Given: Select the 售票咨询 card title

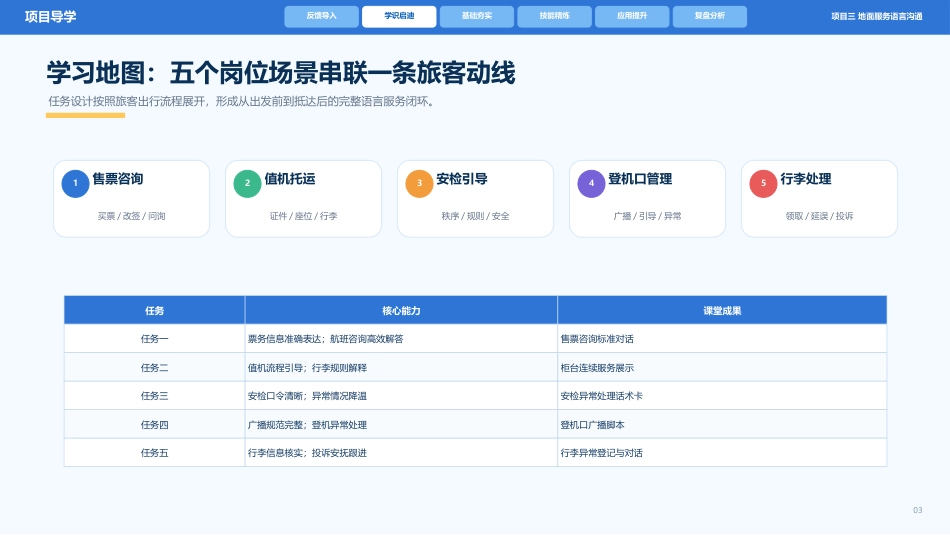Looking at the screenshot, I should pyautogui.click(x=118, y=179).
